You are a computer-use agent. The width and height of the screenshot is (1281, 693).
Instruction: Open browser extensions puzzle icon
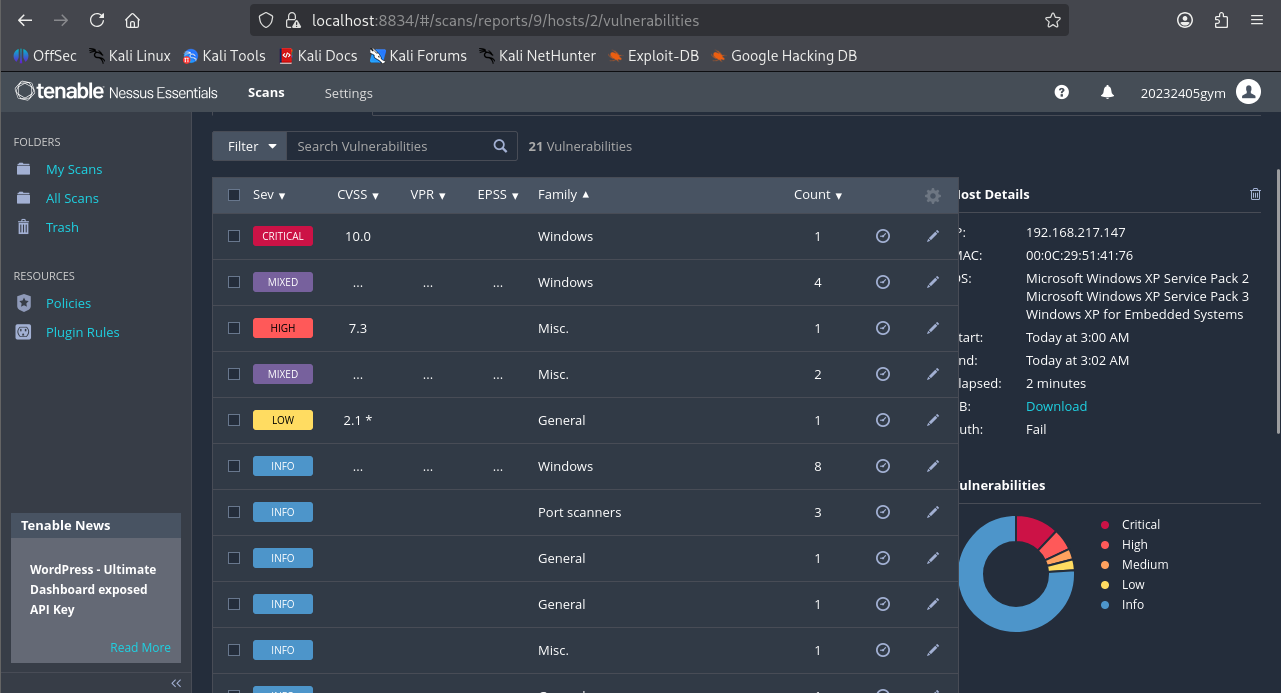pyautogui.click(x=1221, y=20)
